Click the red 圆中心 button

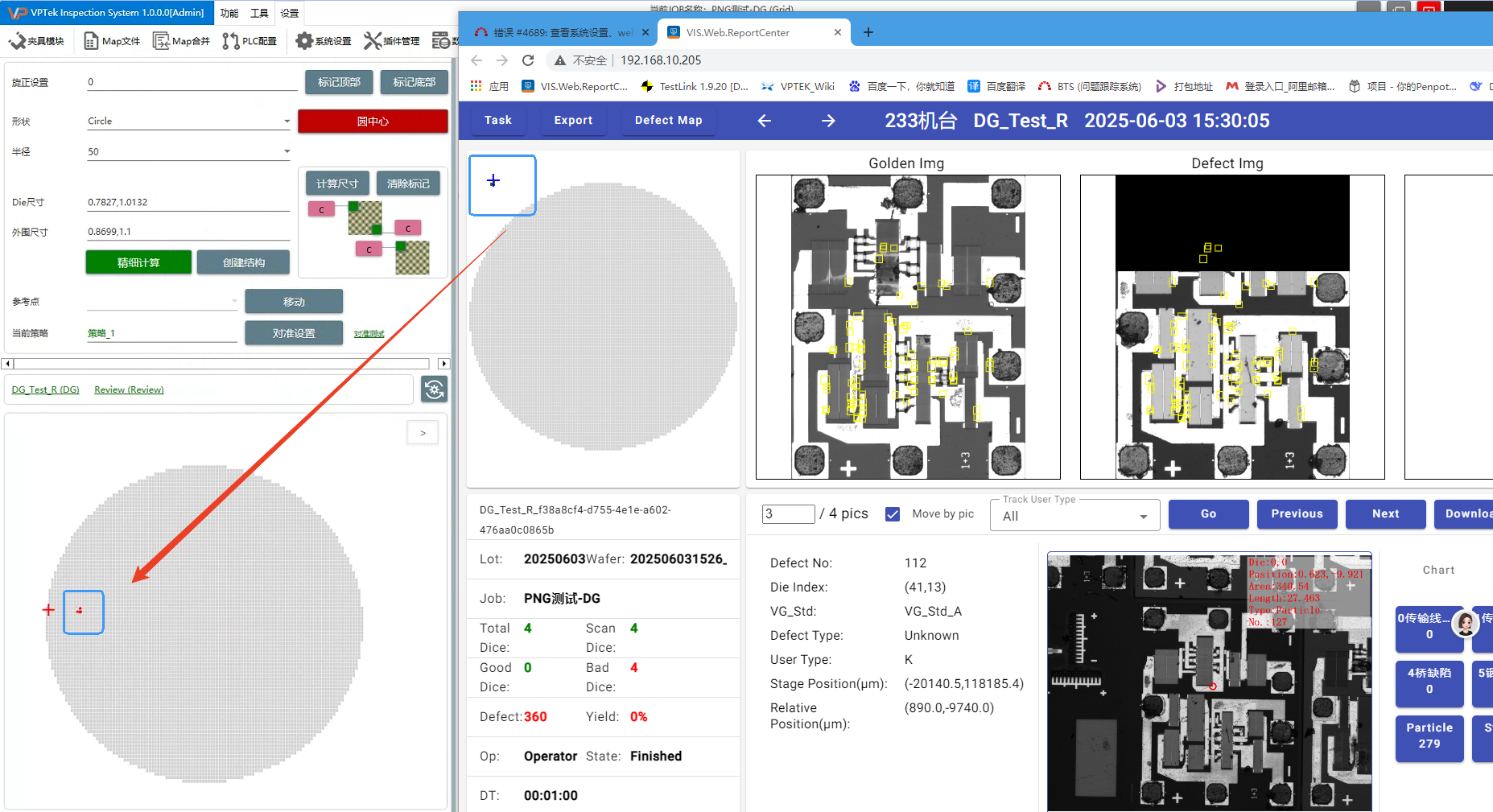[x=373, y=122]
